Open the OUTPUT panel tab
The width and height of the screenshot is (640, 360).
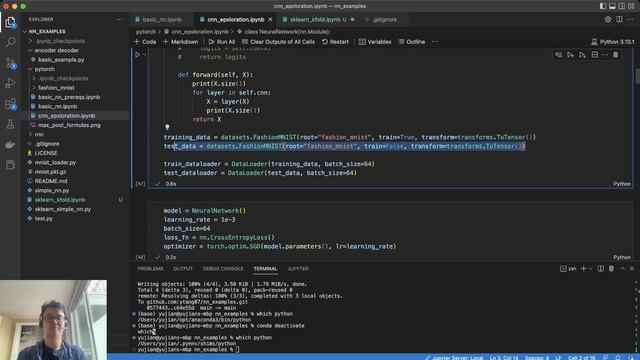tap(183, 269)
